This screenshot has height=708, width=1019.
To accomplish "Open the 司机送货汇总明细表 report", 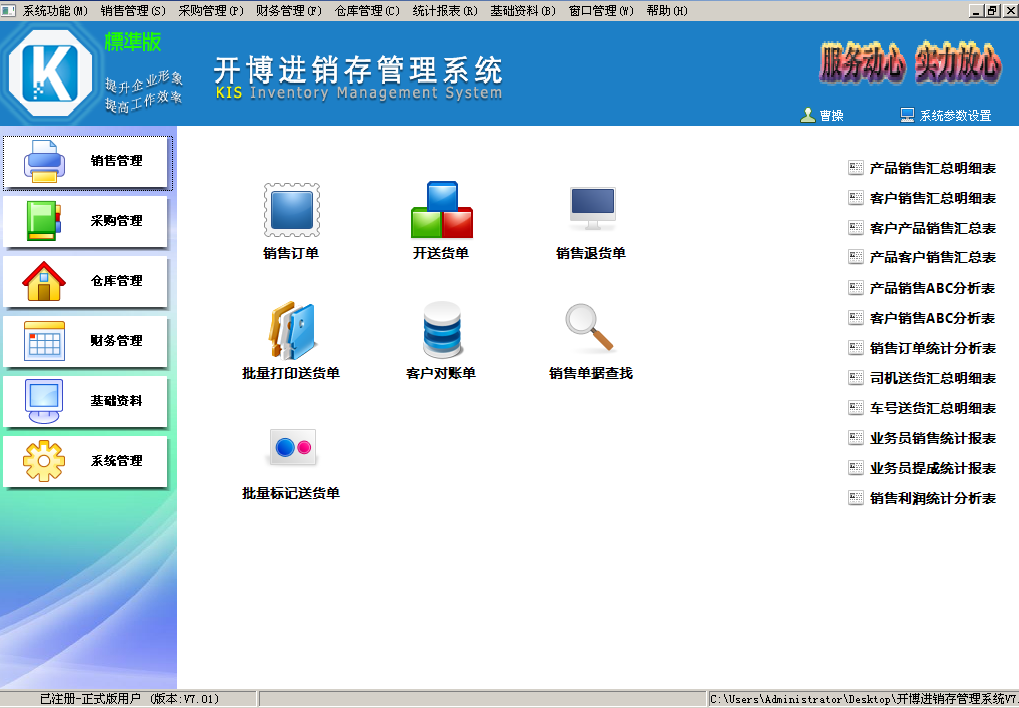I will click(933, 378).
